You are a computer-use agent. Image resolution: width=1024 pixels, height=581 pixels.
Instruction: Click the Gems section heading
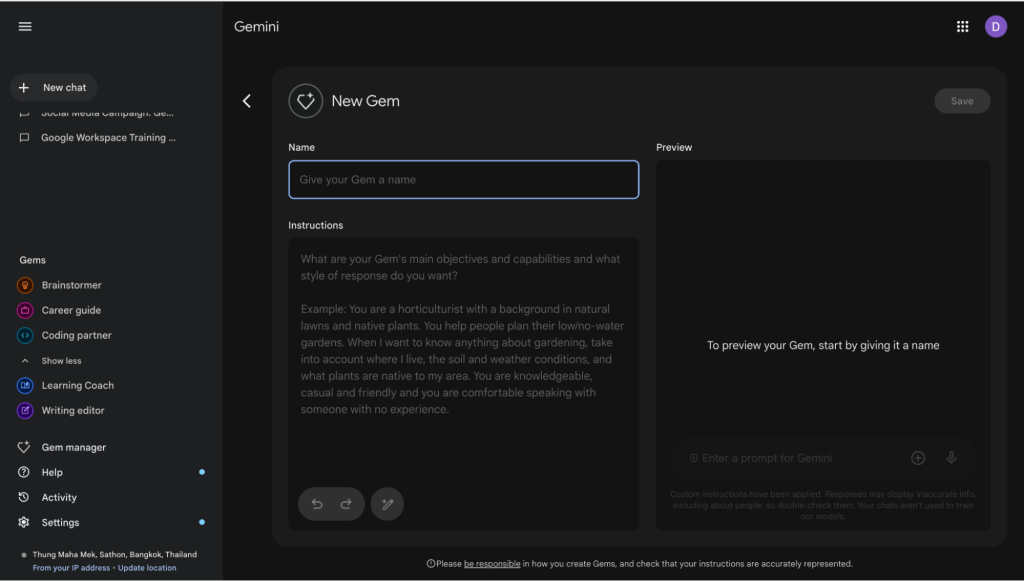(33, 260)
